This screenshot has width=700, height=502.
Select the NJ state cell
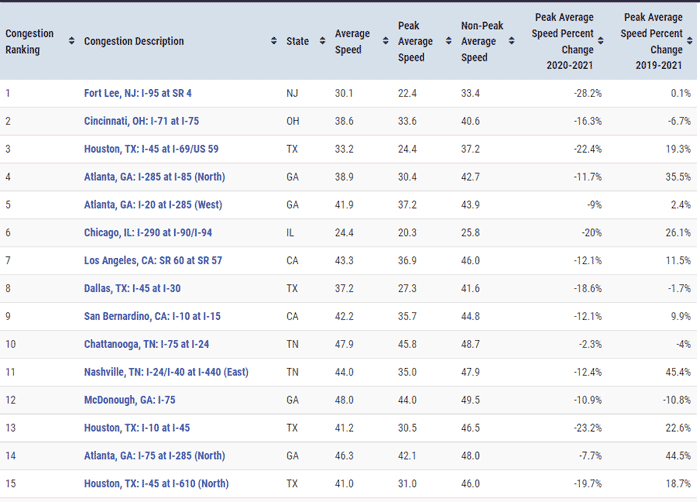click(292, 93)
